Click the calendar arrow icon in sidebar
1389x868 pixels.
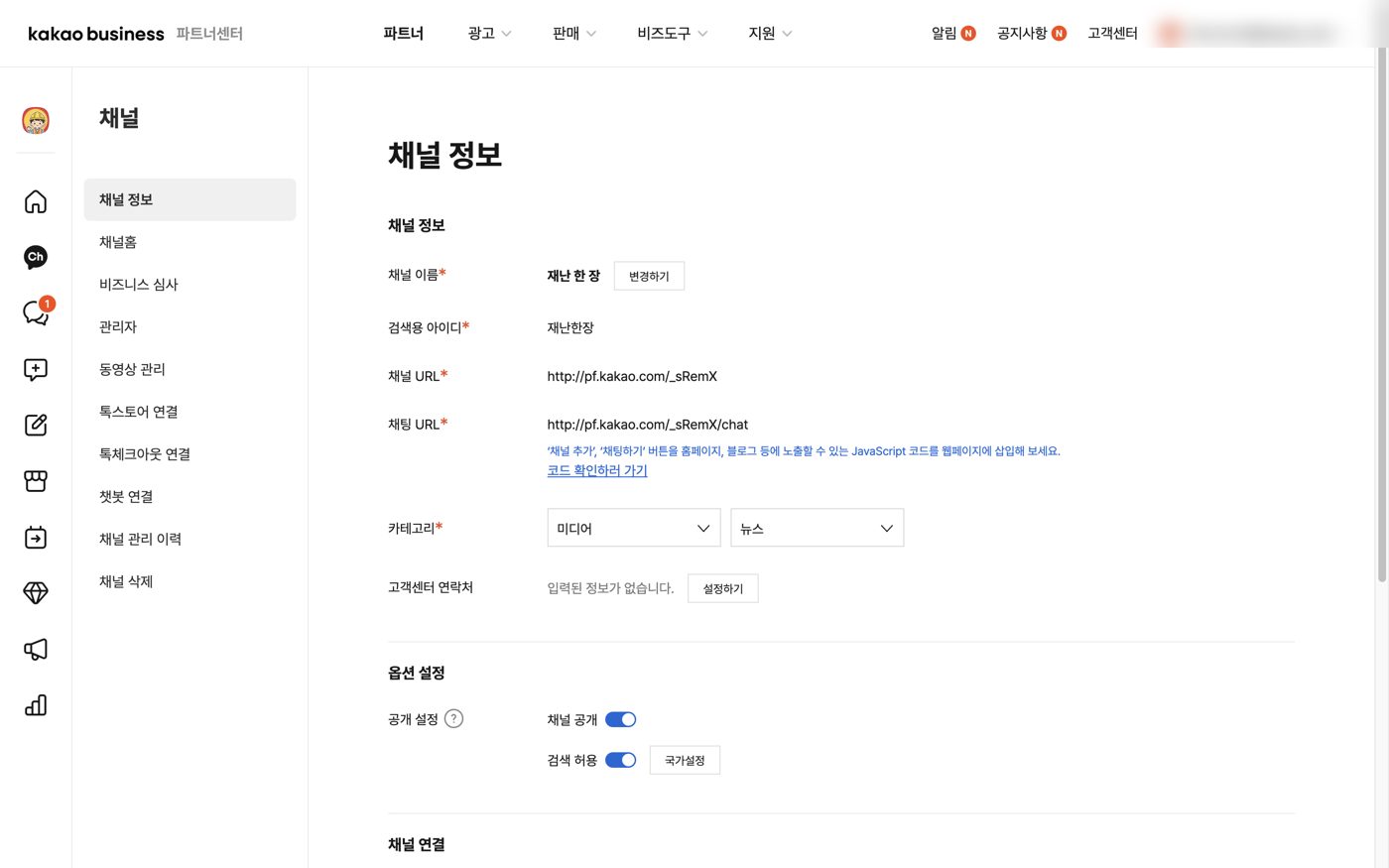point(36,537)
